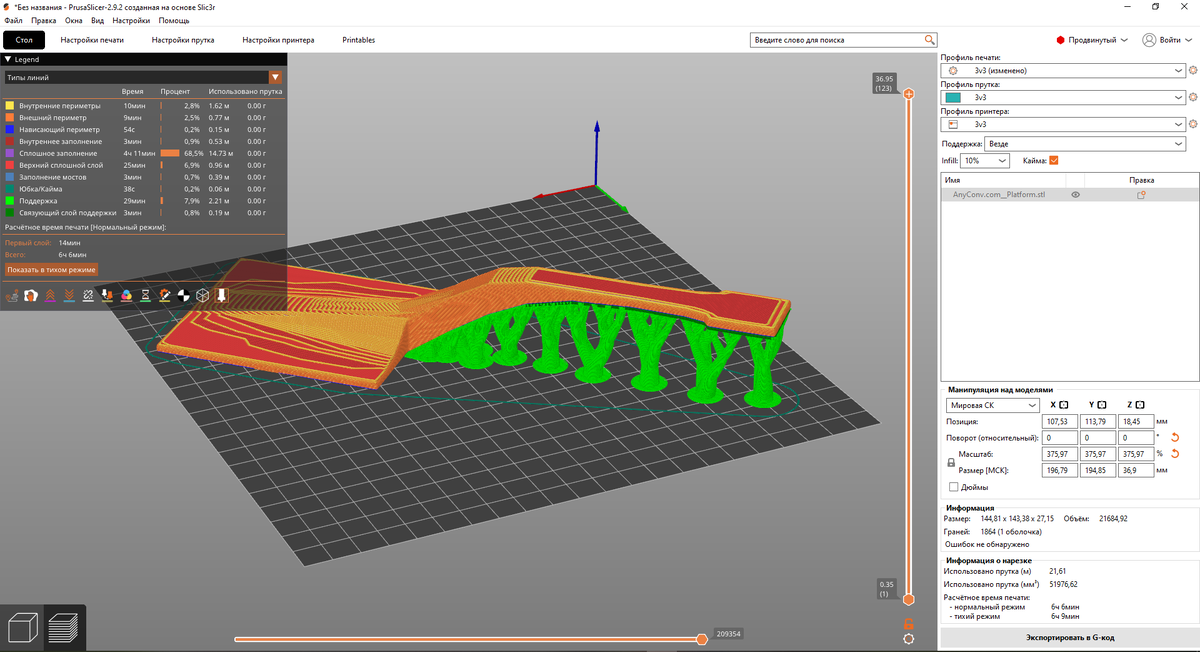Open print profile settings gear

pos(1193,71)
